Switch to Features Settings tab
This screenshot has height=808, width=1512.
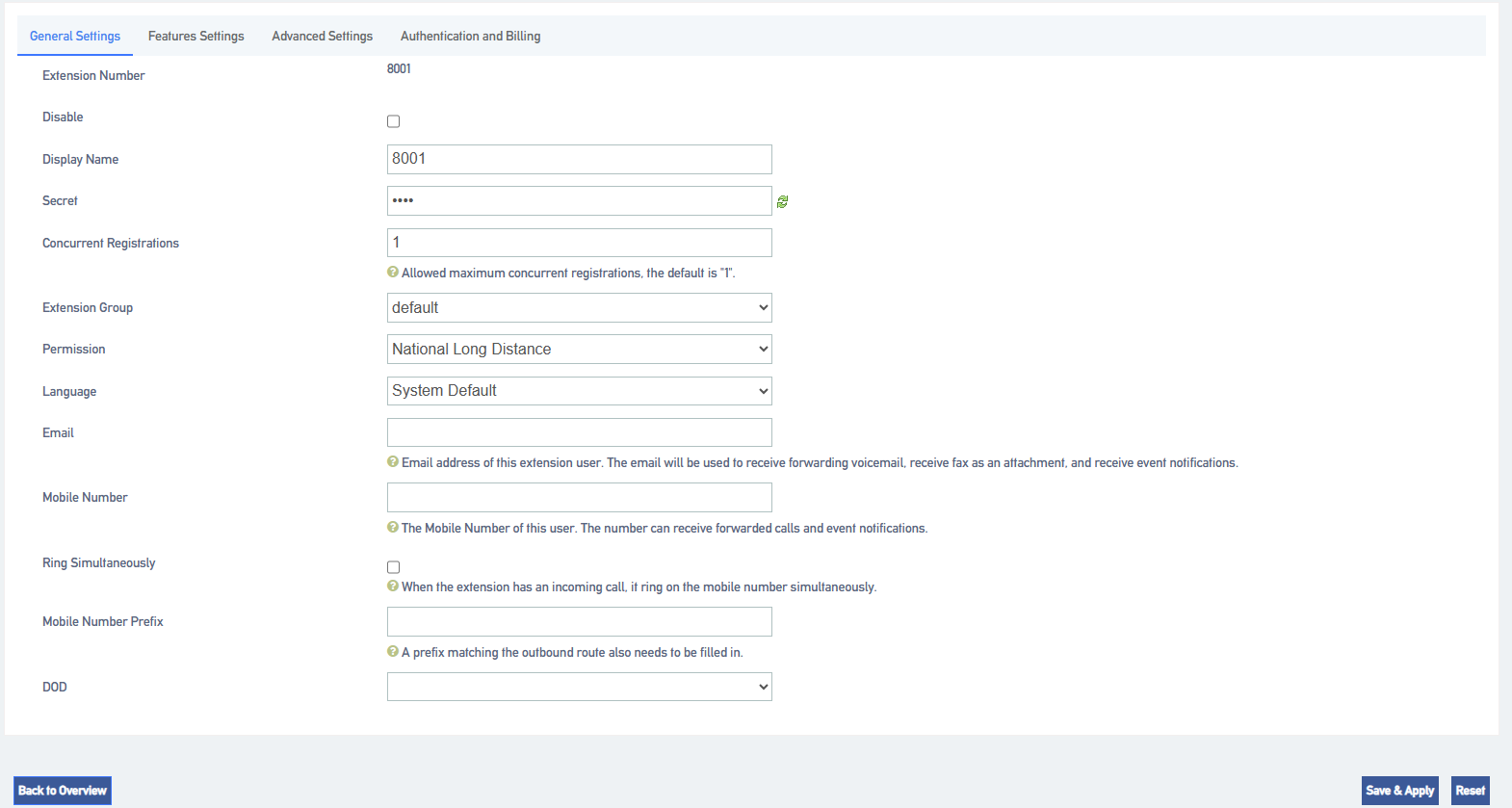coord(196,37)
